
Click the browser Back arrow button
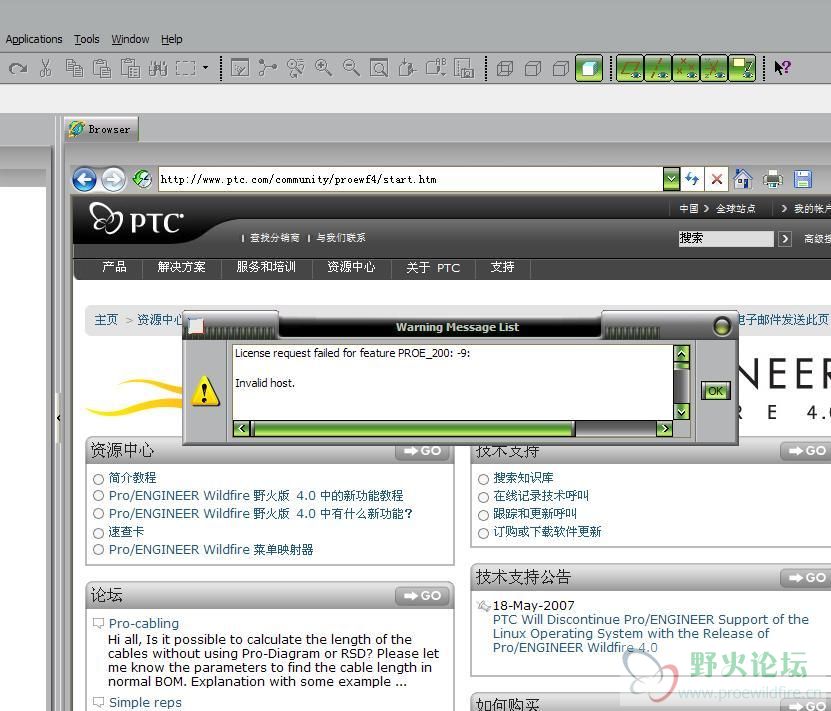[84, 180]
